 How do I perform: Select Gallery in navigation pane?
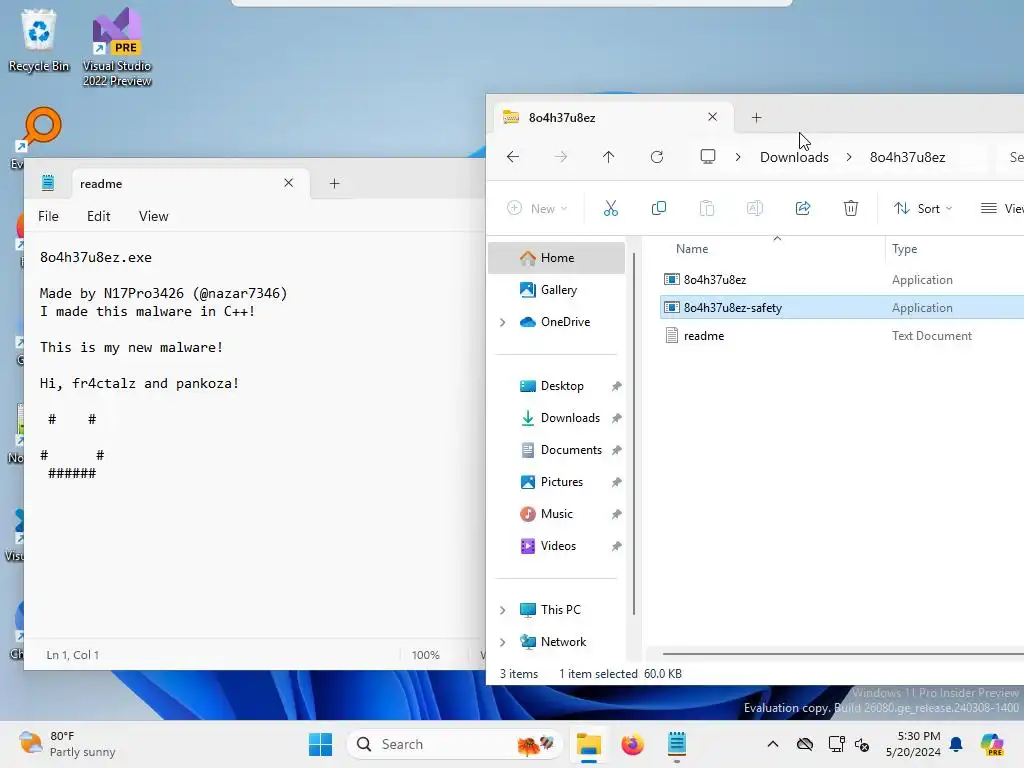pyautogui.click(x=556, y=290)
